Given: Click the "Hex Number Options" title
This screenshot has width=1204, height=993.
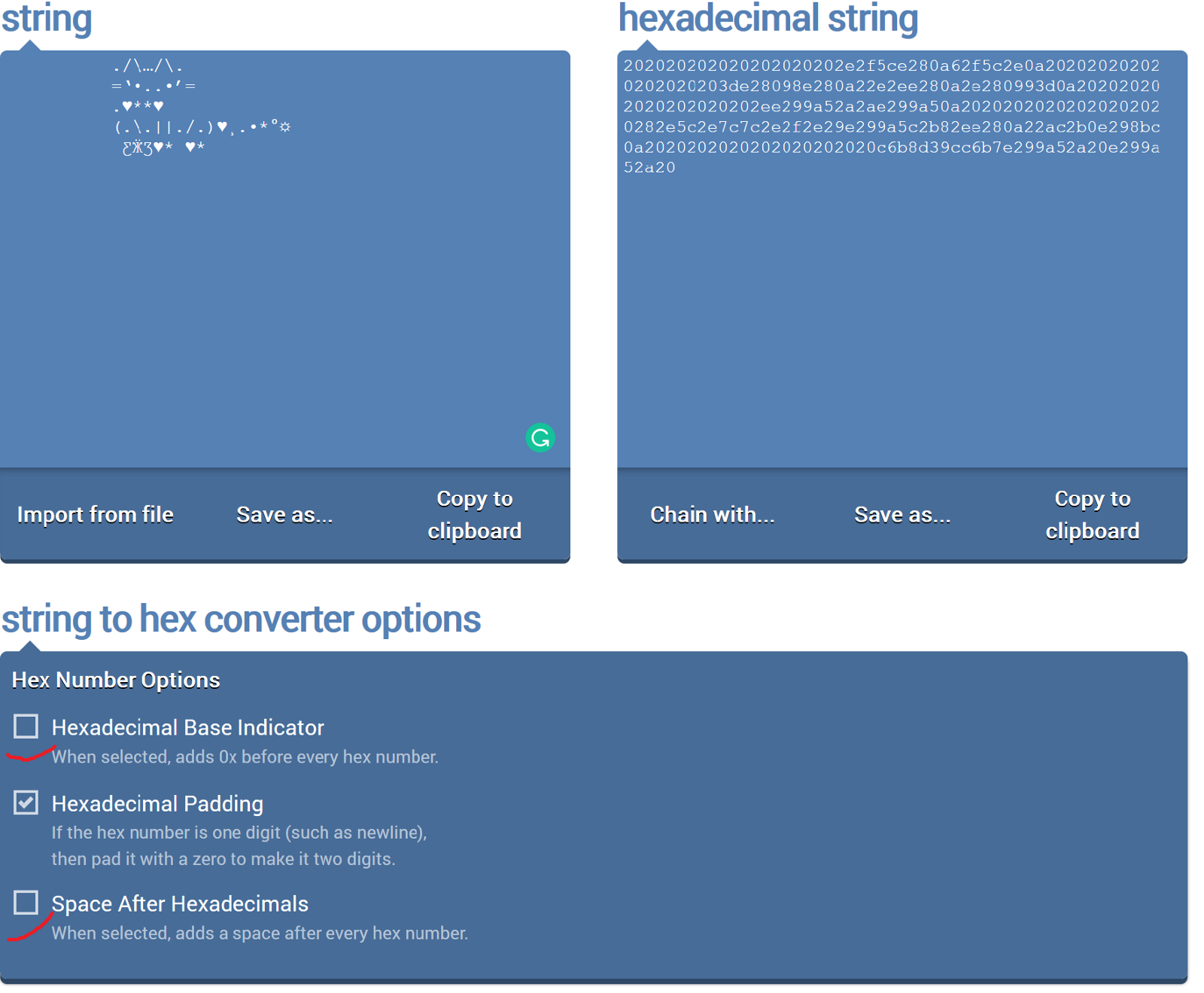Looking at the screenshot, I should pyautogui.click(x=116, y=681).
